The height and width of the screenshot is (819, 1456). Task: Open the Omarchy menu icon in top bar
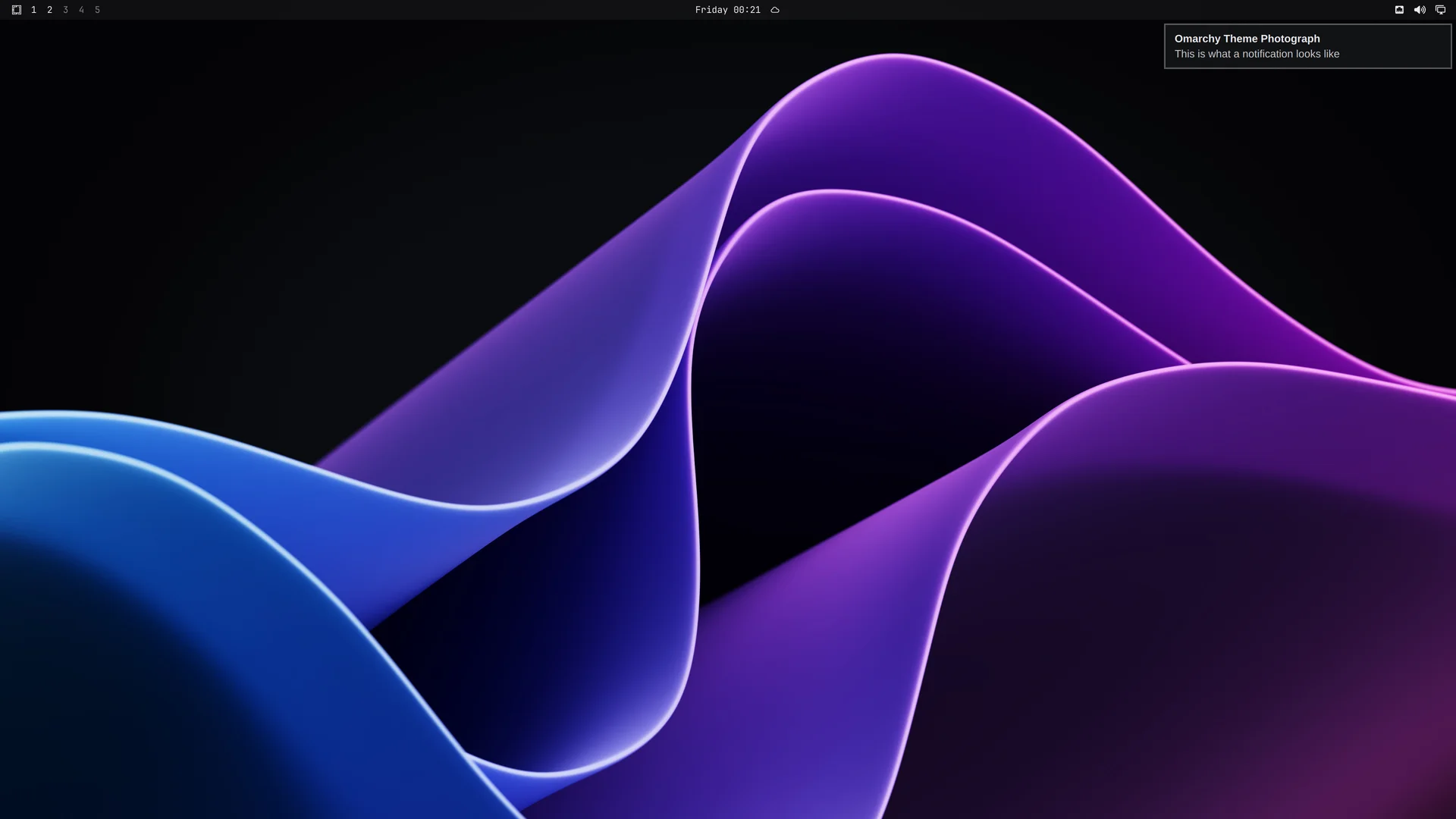coord(17,10)
